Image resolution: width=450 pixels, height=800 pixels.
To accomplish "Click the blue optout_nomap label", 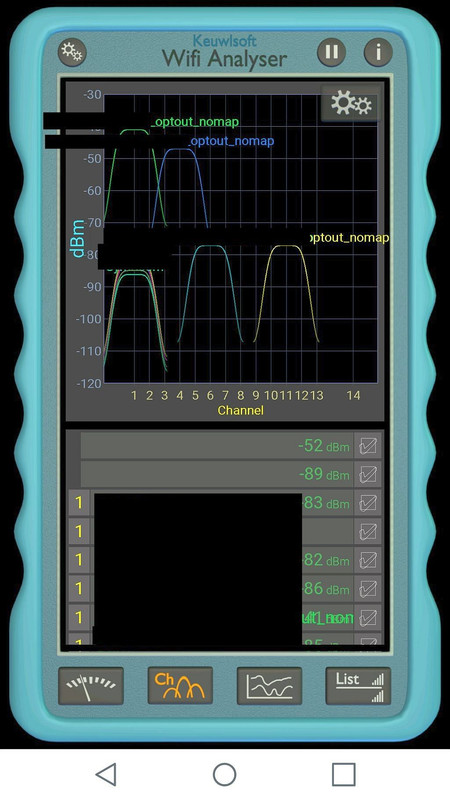I will [x=231, y=141].
